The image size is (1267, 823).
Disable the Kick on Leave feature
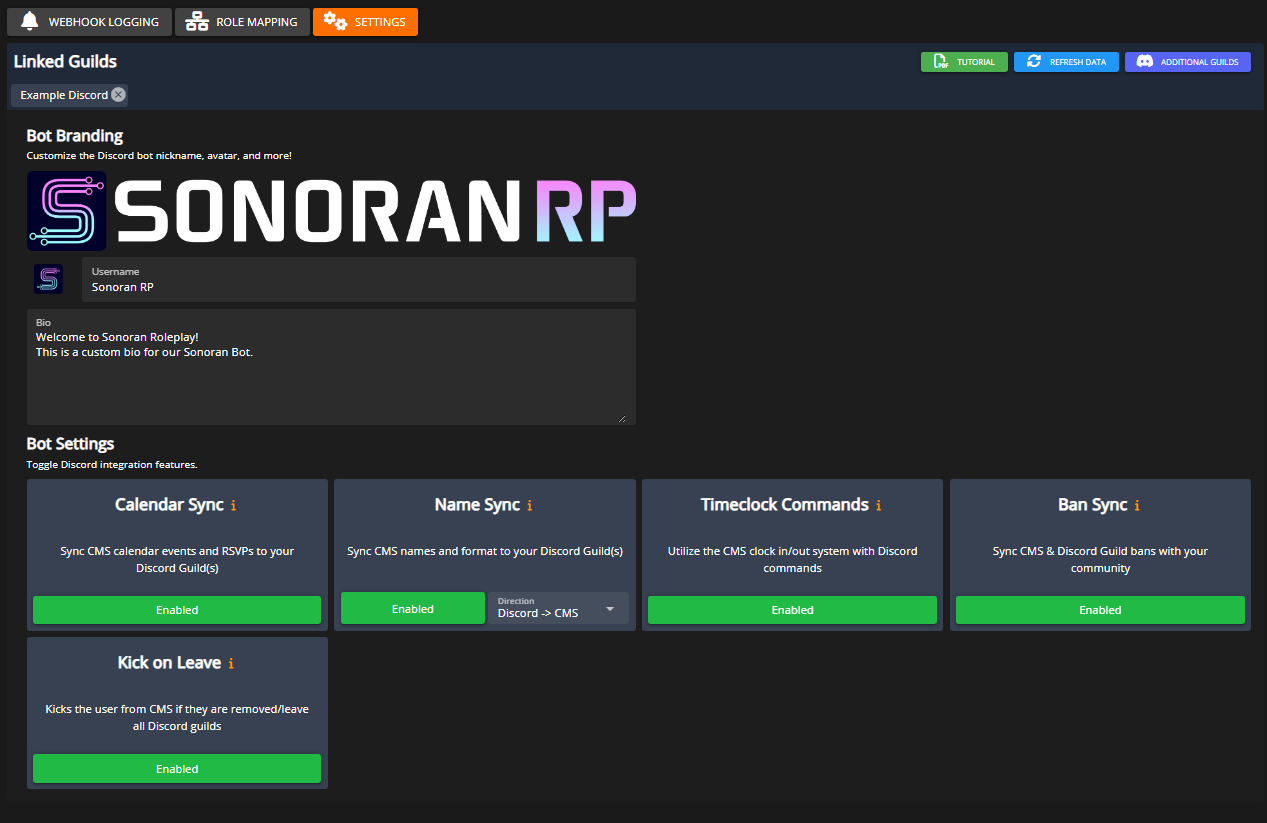click(177, 769)
